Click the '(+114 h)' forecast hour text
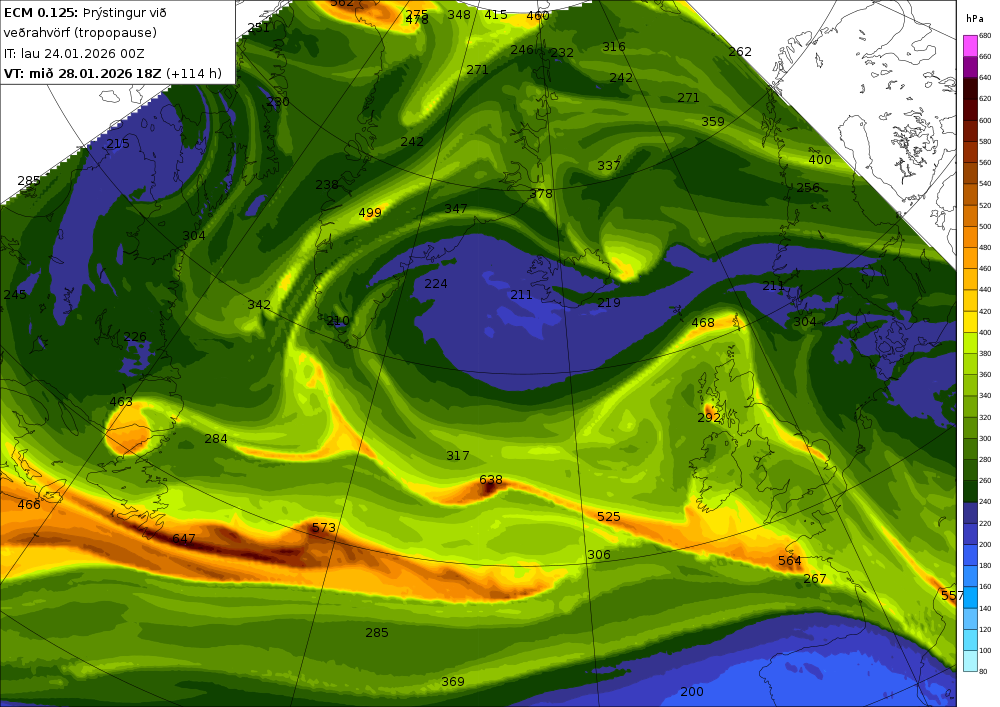 click(194, 73)
